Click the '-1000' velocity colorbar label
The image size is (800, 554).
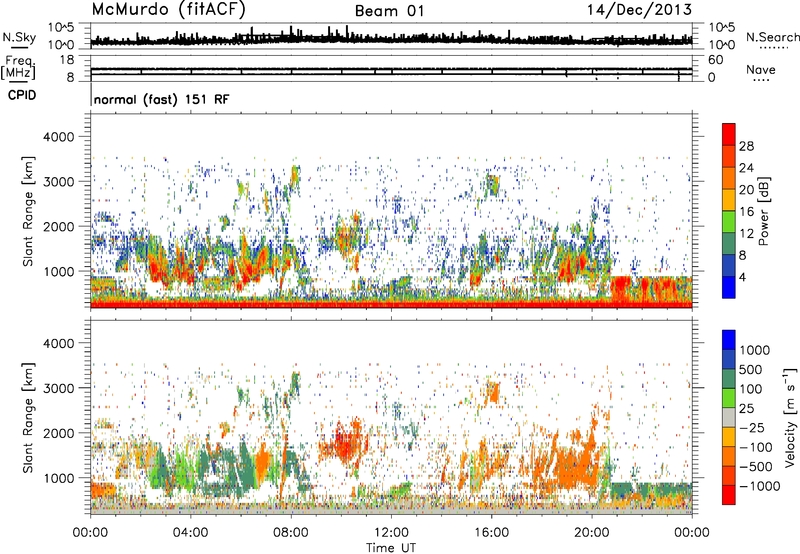tap(760, 486)
